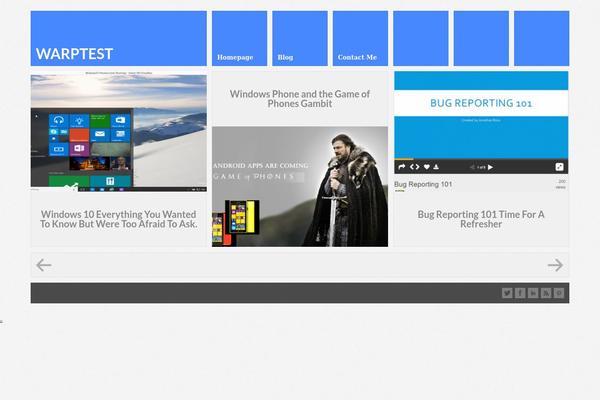
Task: Click the last circular footer social icon
Action: tap(559, 293)
